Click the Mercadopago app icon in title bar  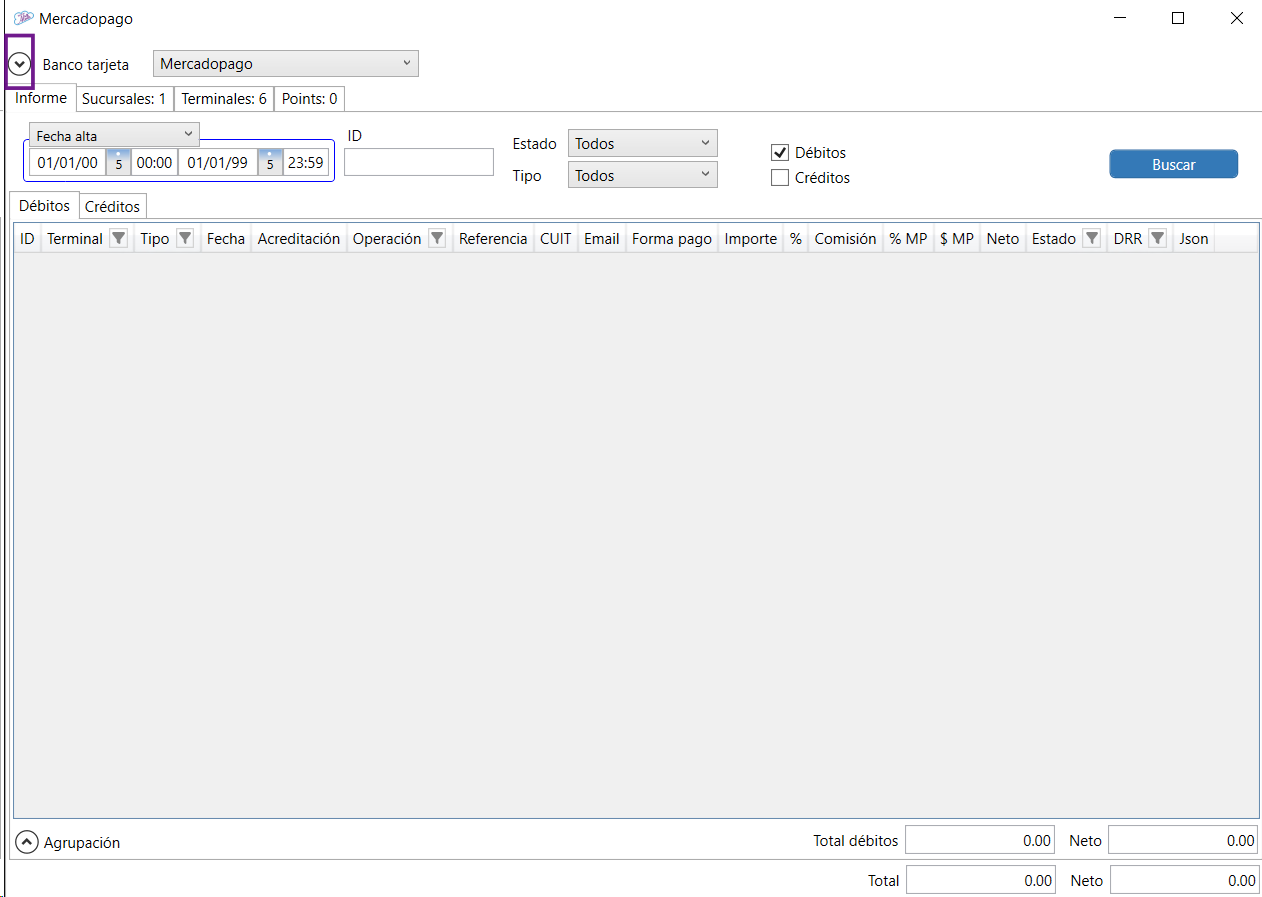click(23, 19)
